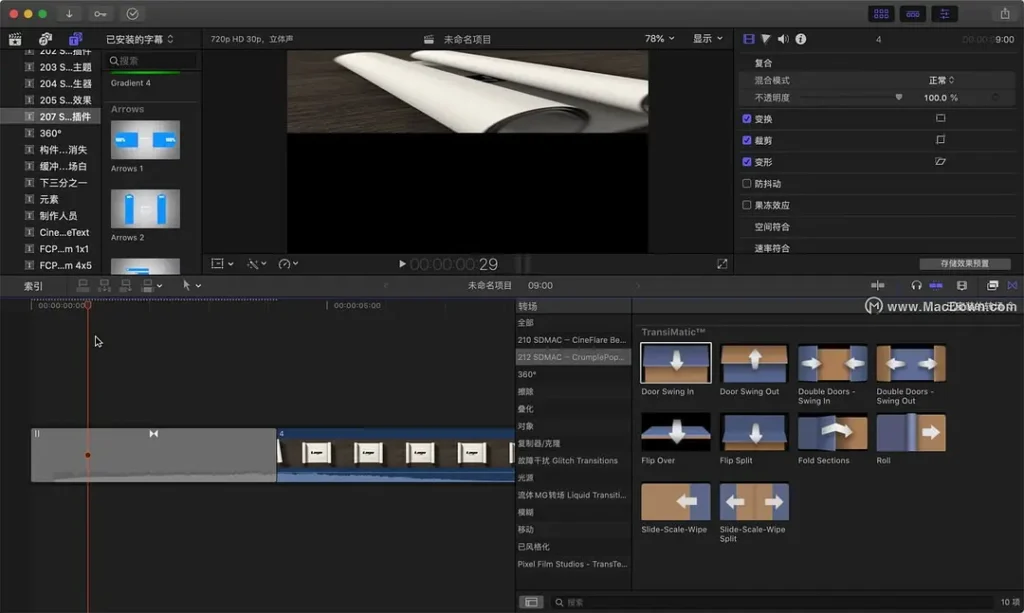Enable the 防抖动 stabilization checkbox
This screenshot has width=1024, height=613.
[747, 184]
